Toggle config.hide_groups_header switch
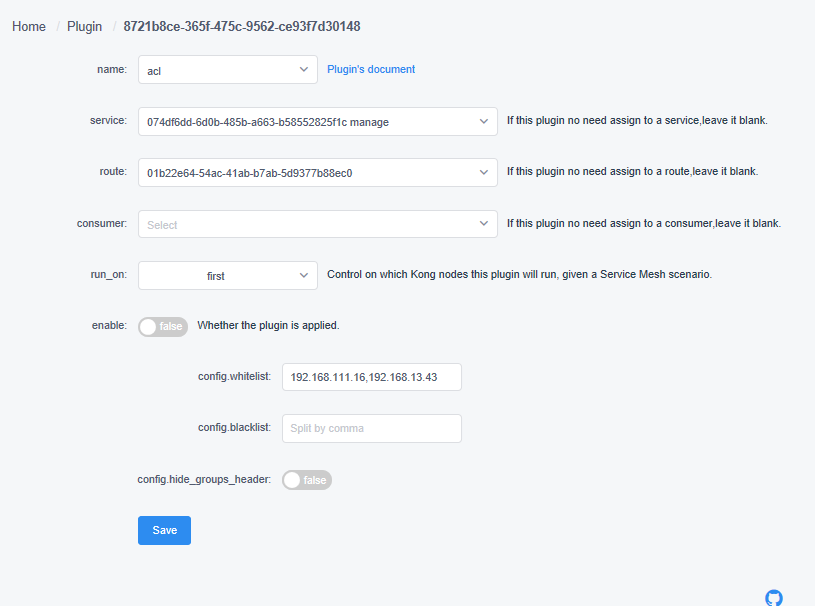Viewport: 815px width, 606px height. [x=307, y=480]
